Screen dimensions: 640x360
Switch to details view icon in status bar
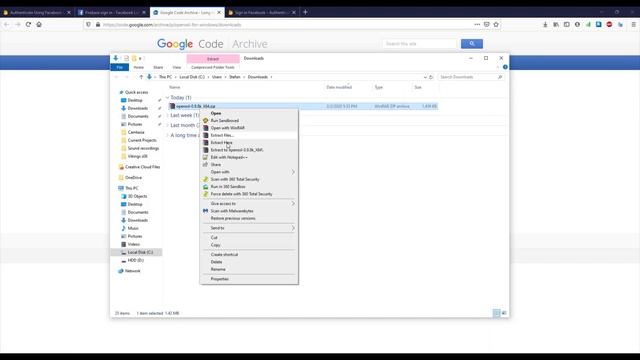click(x=496, y=313)
